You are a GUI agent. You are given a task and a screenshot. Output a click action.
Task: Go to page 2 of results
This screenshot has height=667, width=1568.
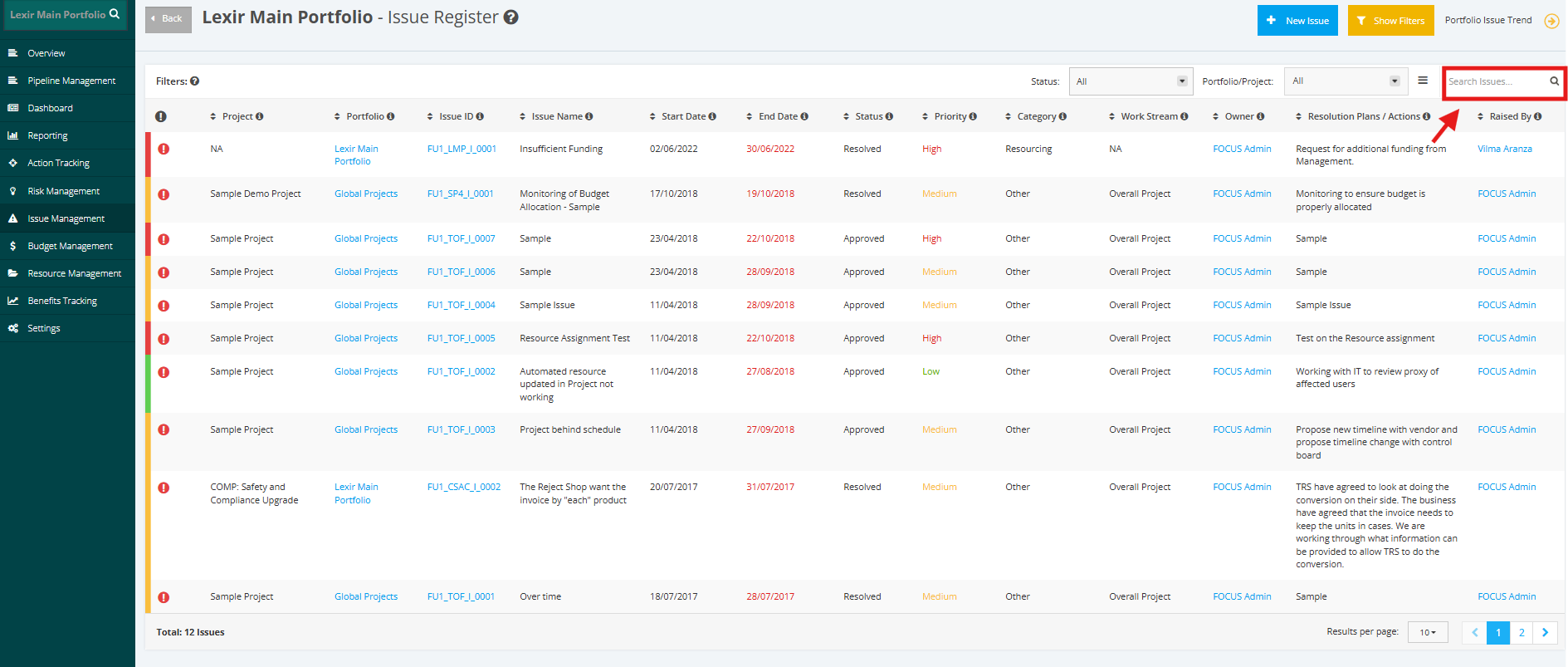tap(1522, 632)
